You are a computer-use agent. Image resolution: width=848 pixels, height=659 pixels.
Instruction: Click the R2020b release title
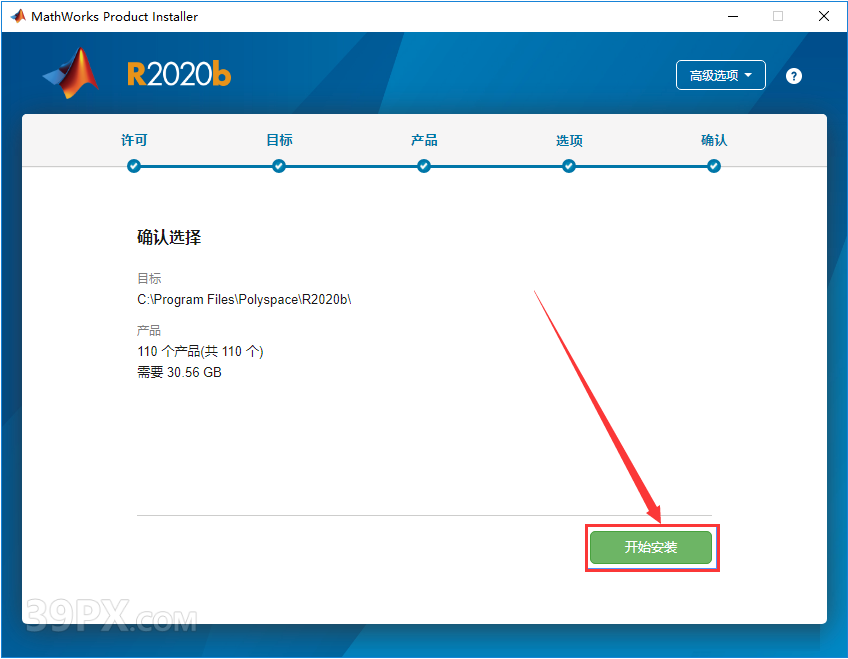tap(179, 74)
